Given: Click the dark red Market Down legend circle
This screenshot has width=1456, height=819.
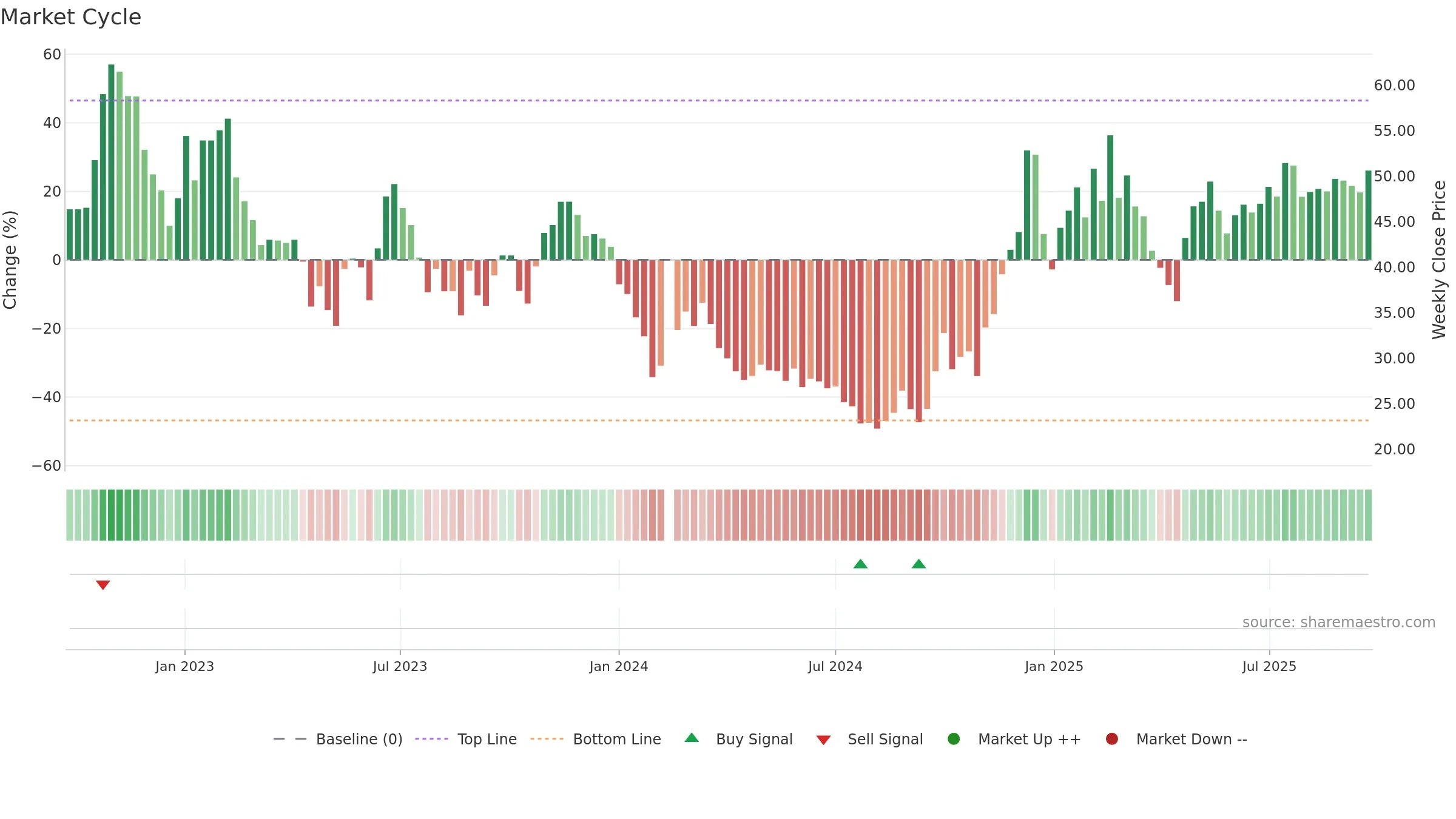Looking at the screenshot, I should [x=1112, y=739].
